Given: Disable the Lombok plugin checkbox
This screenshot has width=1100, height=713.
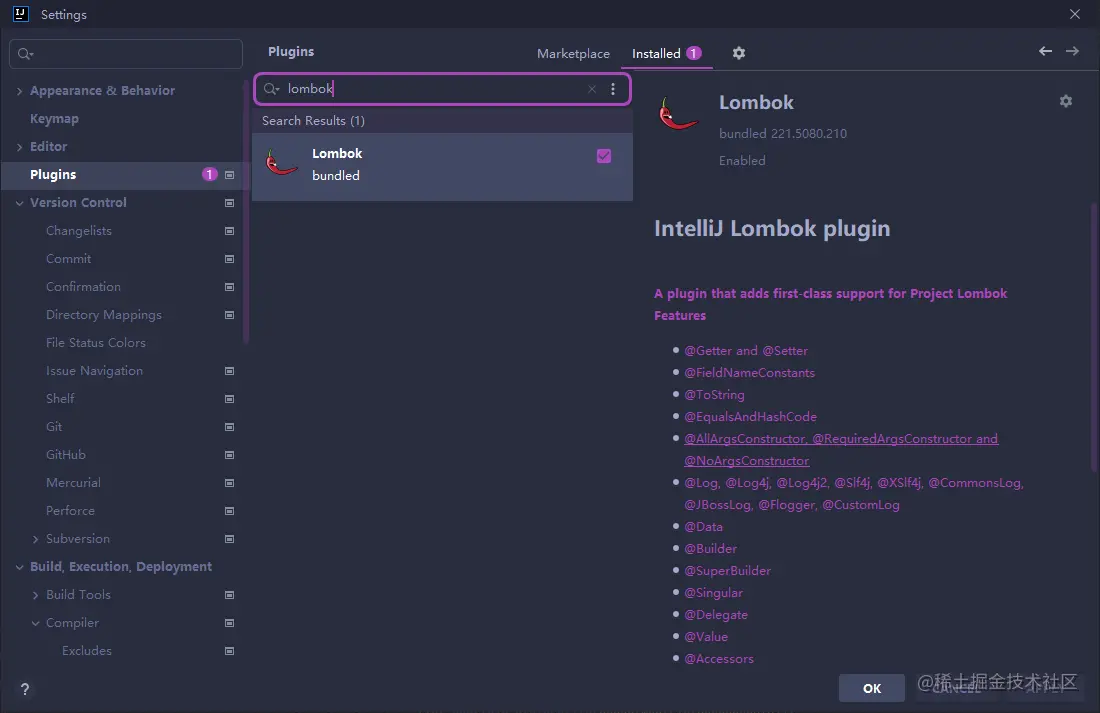Looking at the screenshot, I should (x=604, y=156).
